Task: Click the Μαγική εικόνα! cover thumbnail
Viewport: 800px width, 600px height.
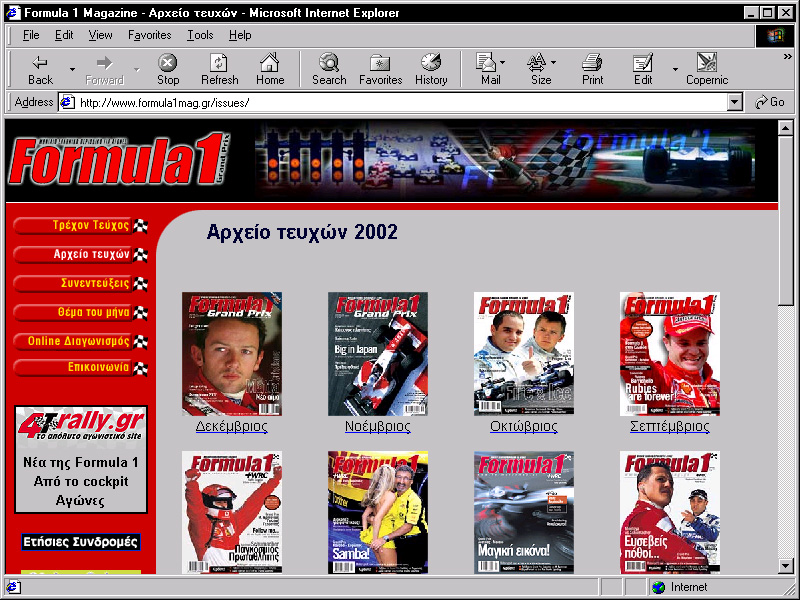Action: [x=524, y=512]
